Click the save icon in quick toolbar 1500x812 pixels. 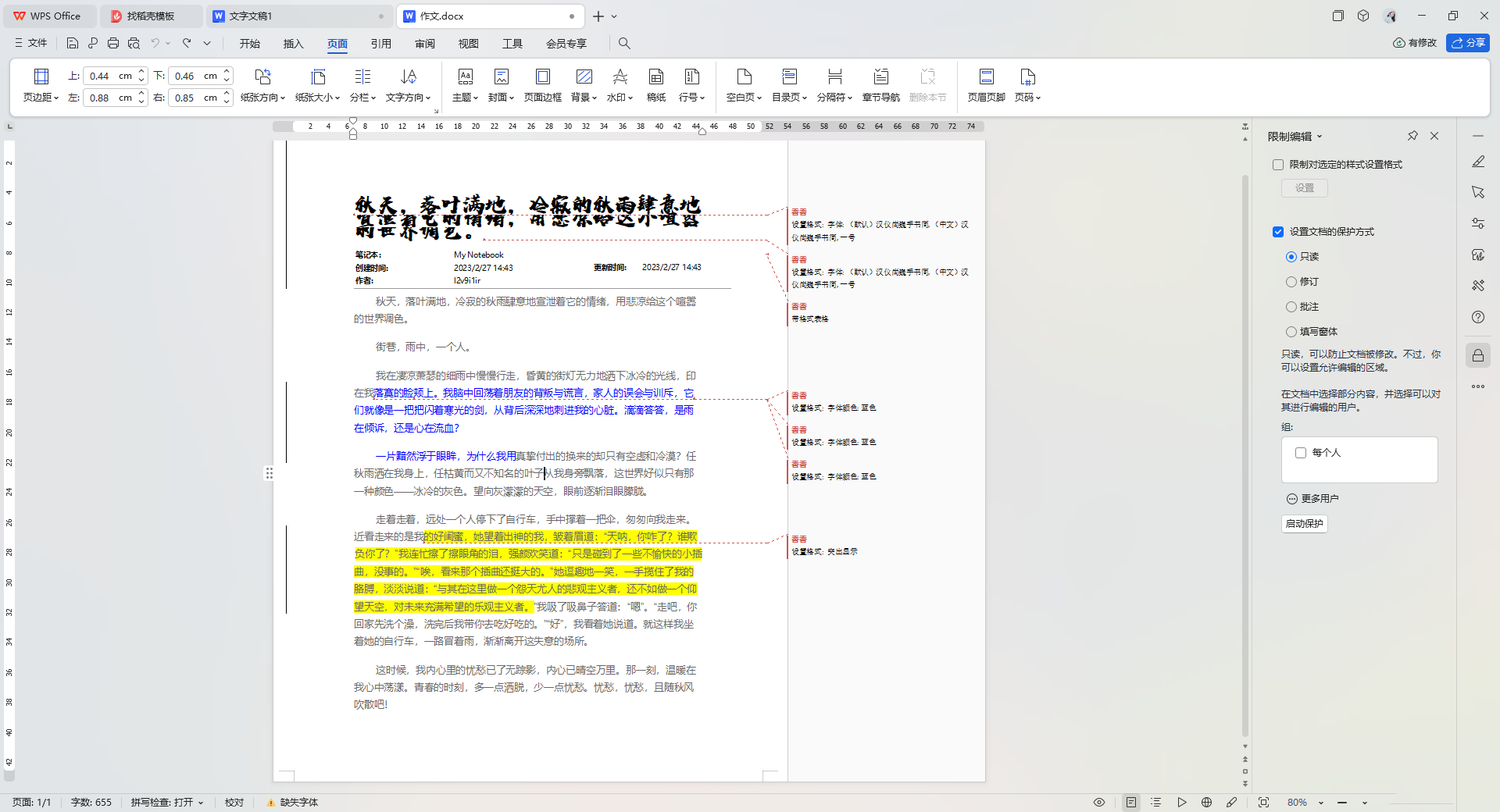[x=73, y=43]
